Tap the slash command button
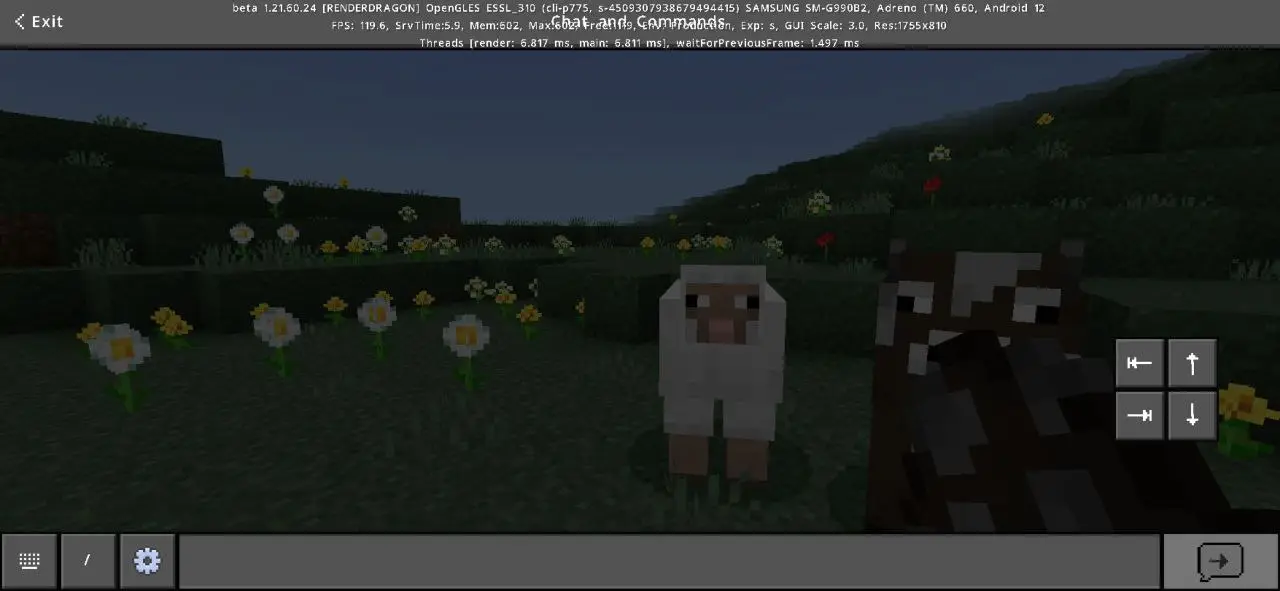 point(88,561)
